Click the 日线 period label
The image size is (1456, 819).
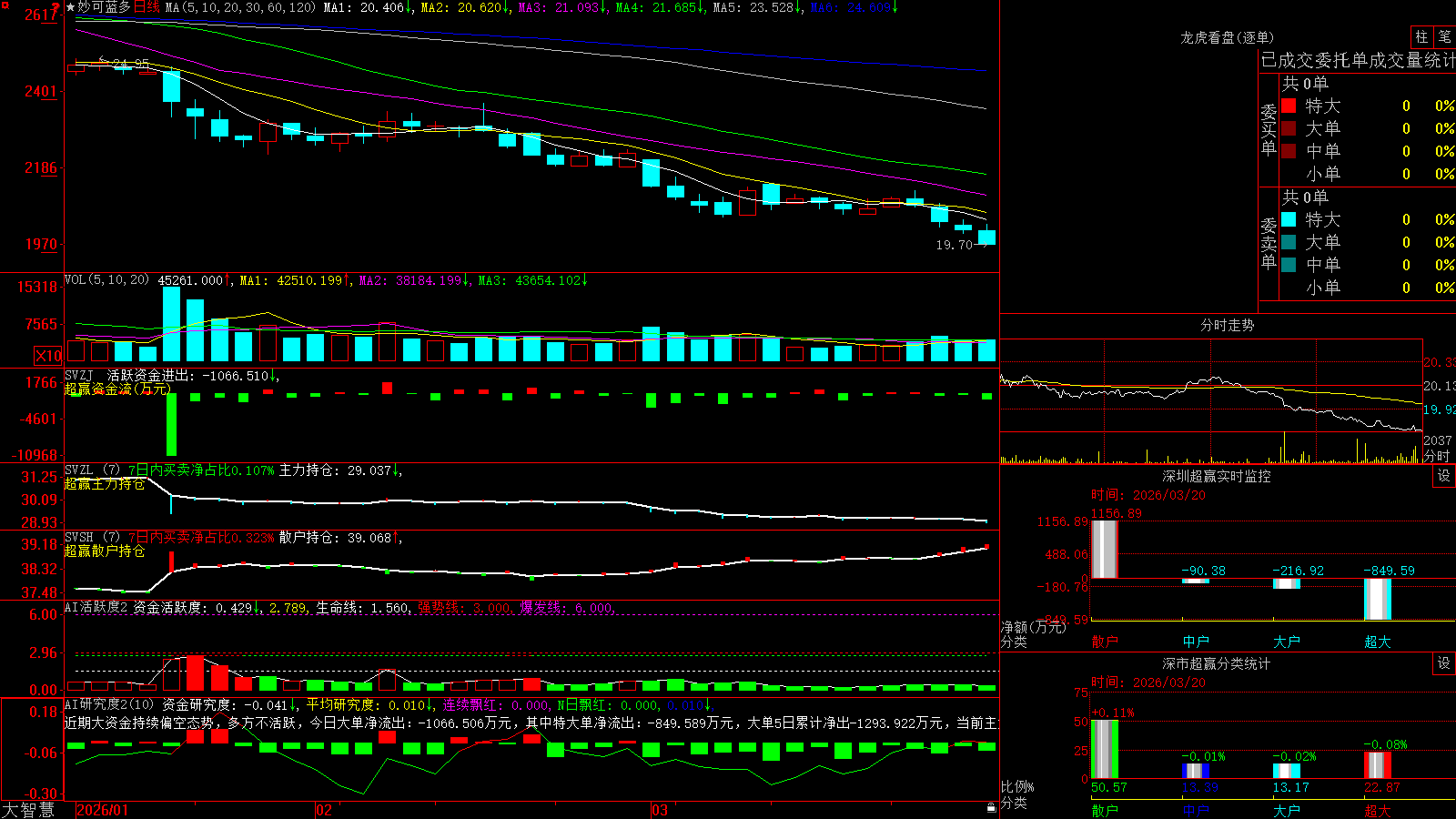(x=147, y=7)
